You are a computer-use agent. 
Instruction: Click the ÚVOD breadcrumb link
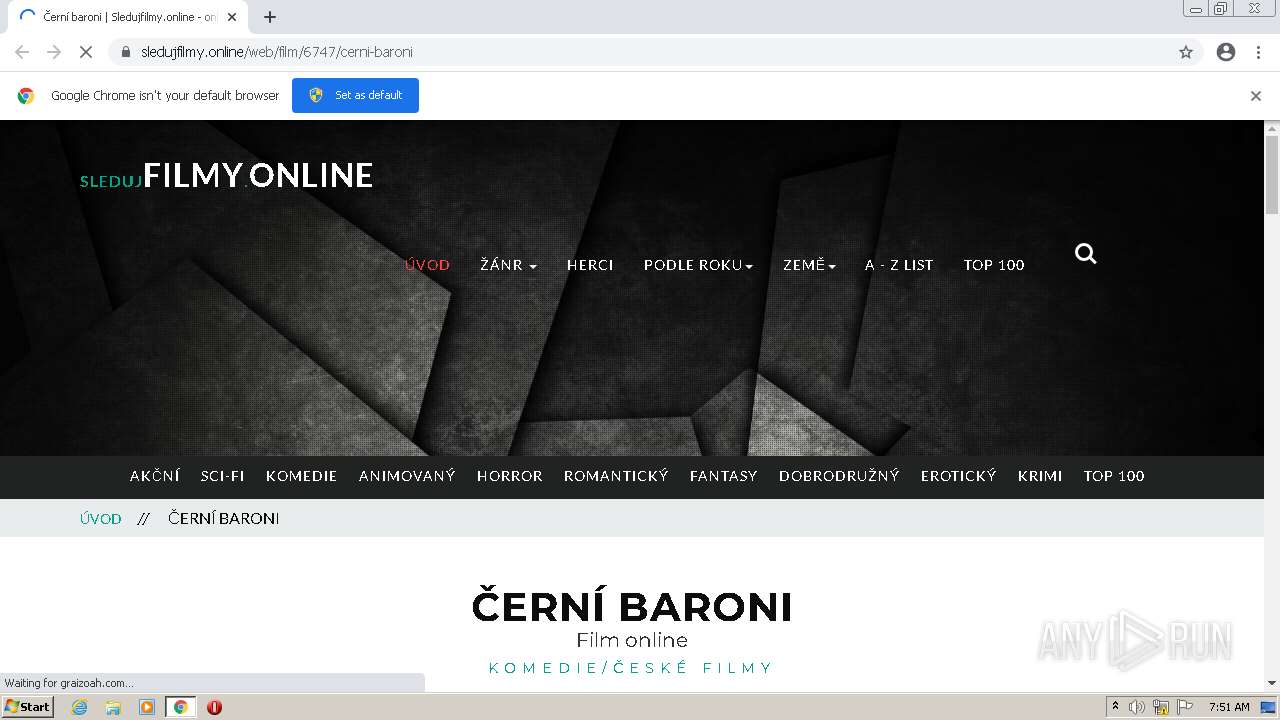[101, 518]
